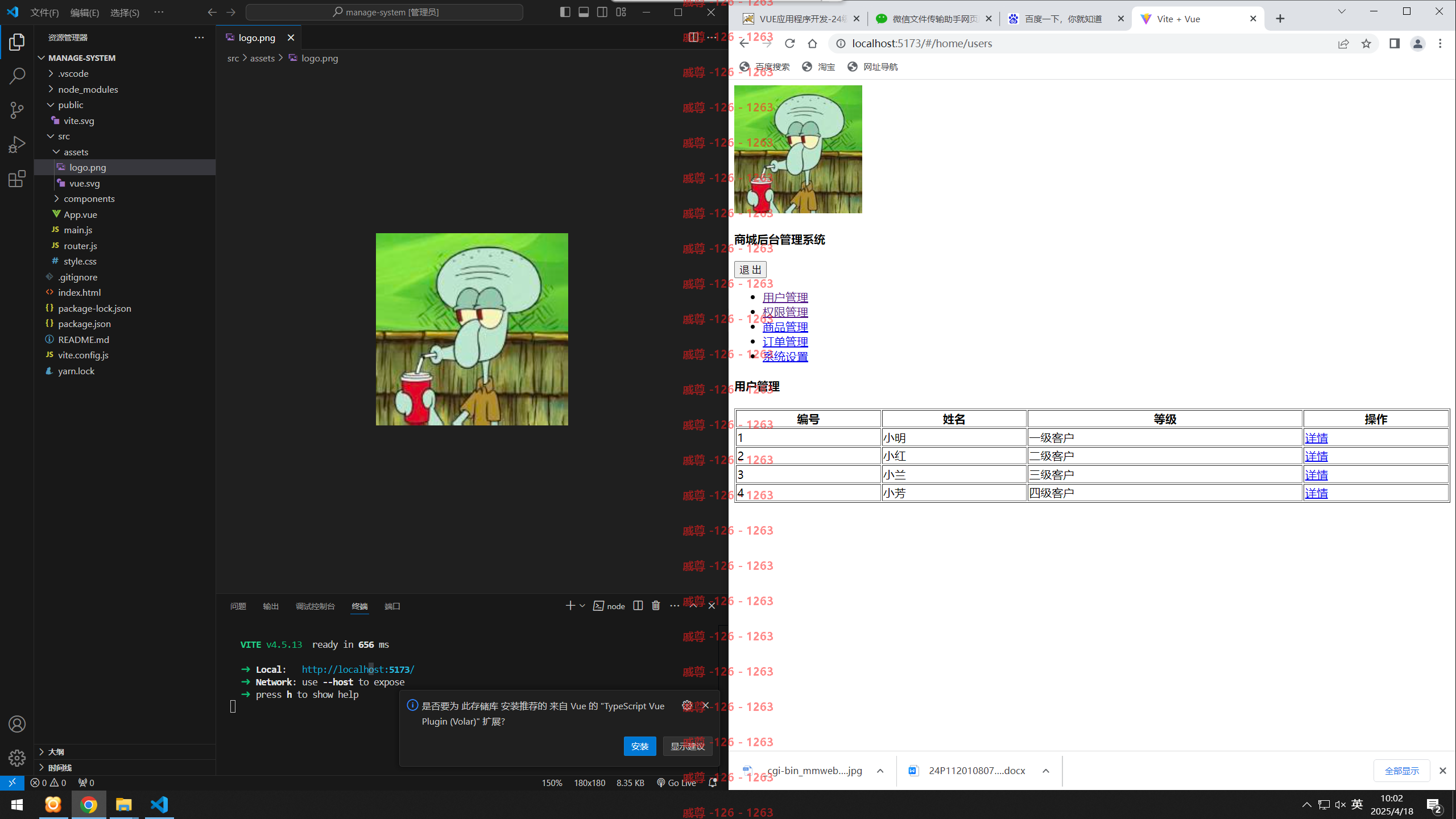This screenshot has width=1456, height=819.
Task: Open the 文件(F) menu
Action: coord(45,13)
